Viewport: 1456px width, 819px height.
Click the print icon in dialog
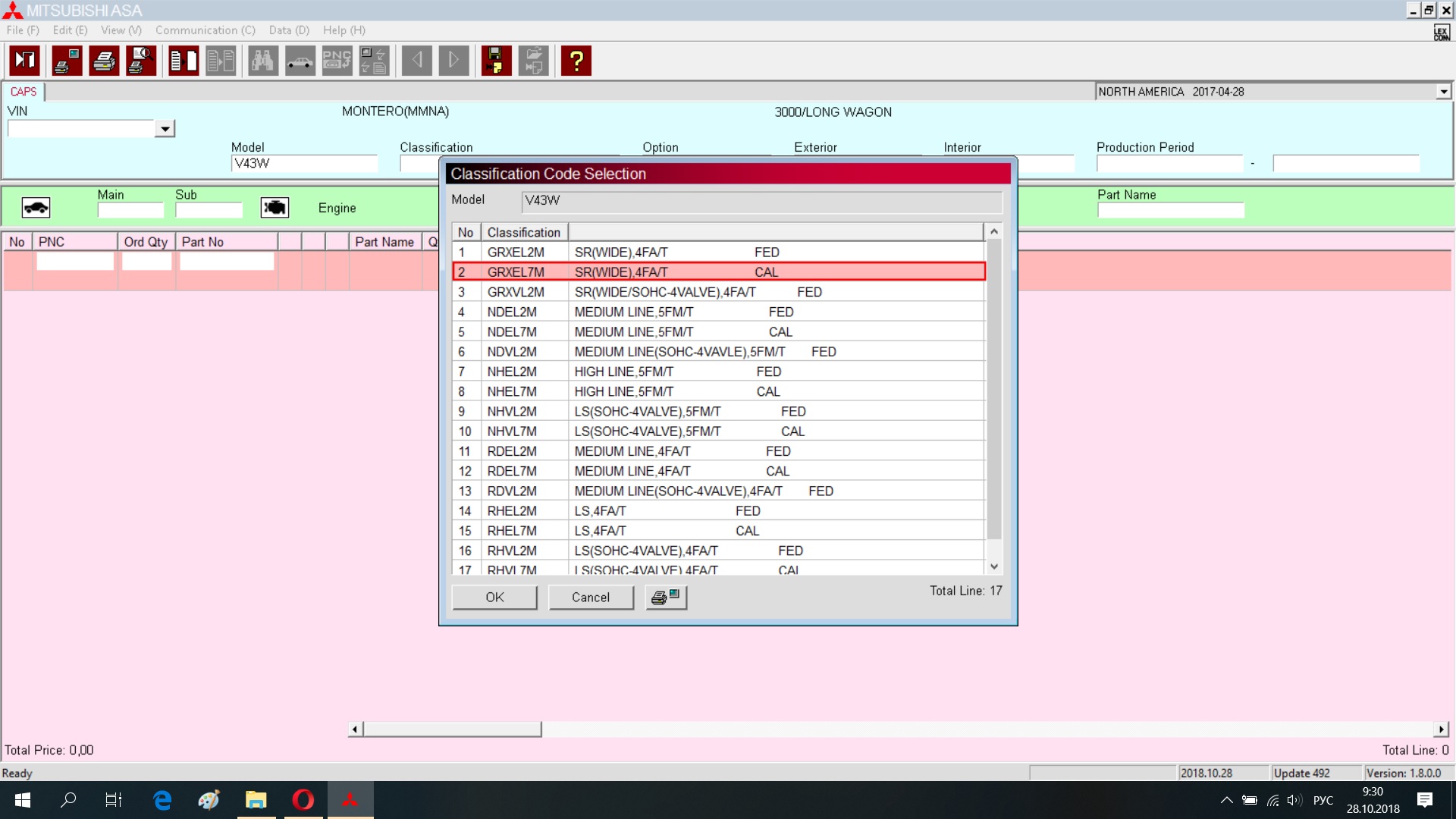click(x=666, y=598)
